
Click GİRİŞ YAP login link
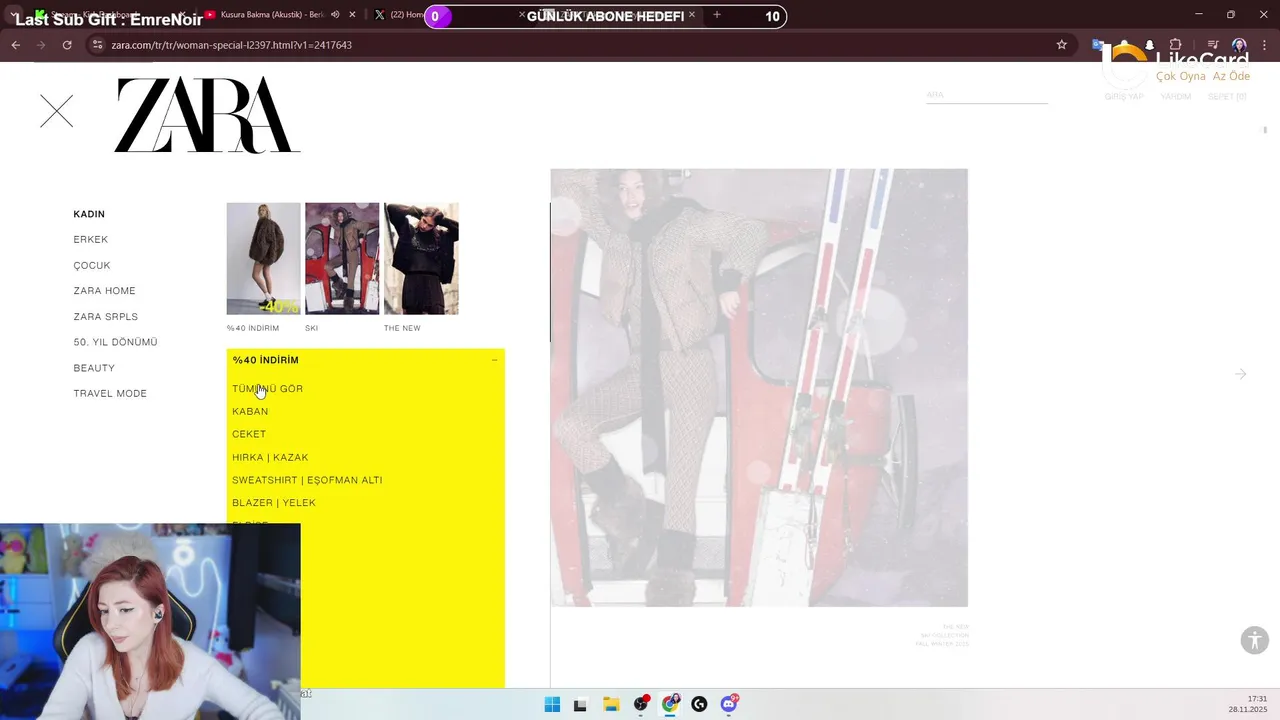1124,97
